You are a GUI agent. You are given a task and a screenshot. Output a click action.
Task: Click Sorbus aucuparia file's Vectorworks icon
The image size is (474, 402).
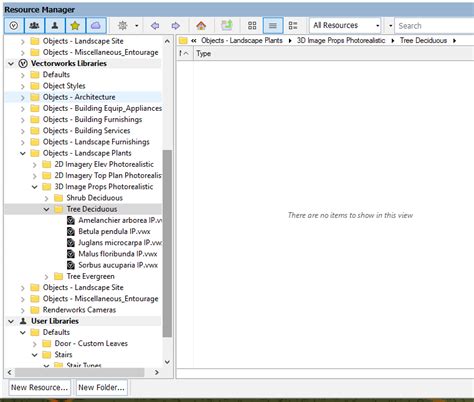click(71, 265)
